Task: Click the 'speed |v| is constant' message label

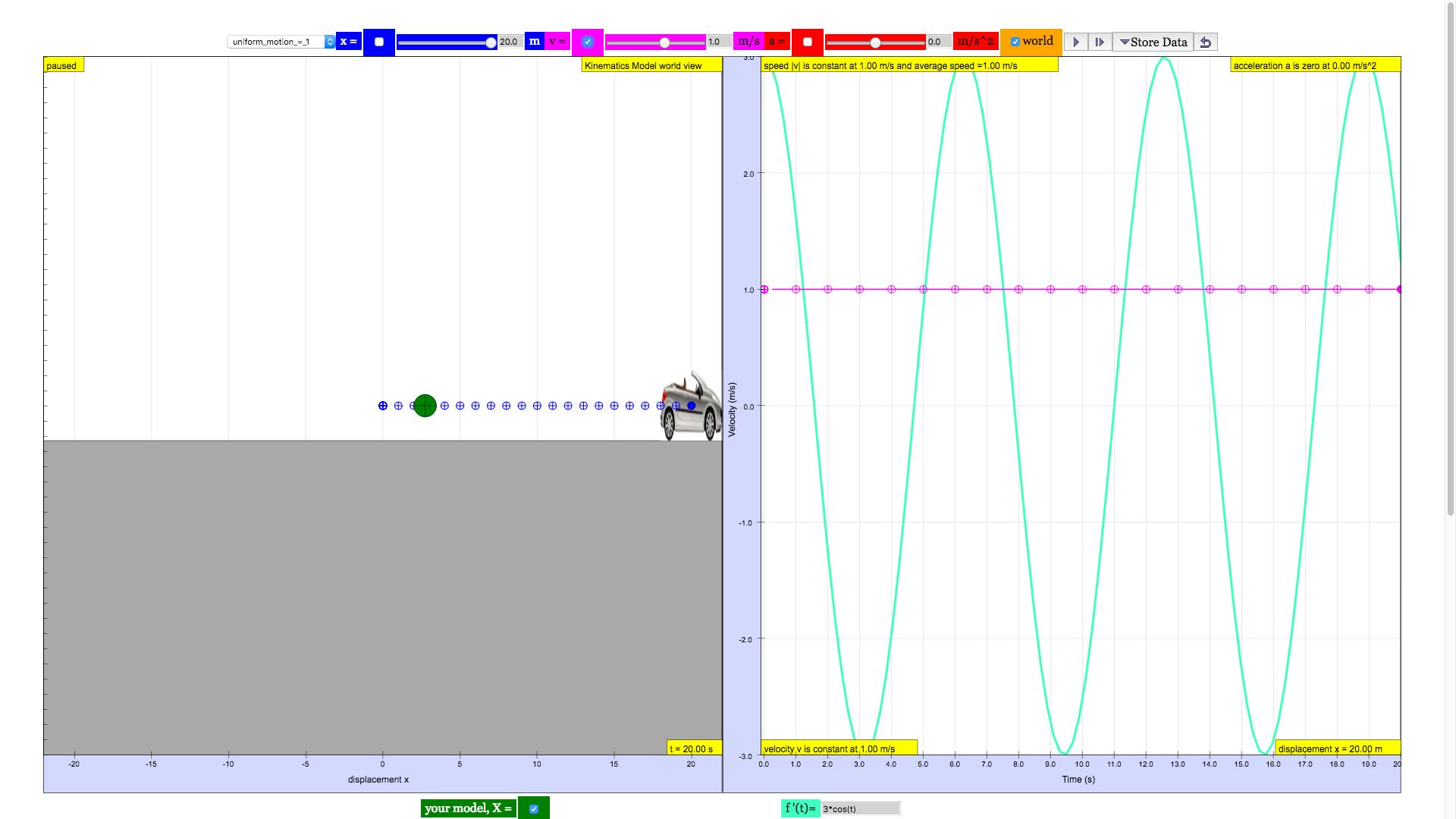Action: pos(909,65)
